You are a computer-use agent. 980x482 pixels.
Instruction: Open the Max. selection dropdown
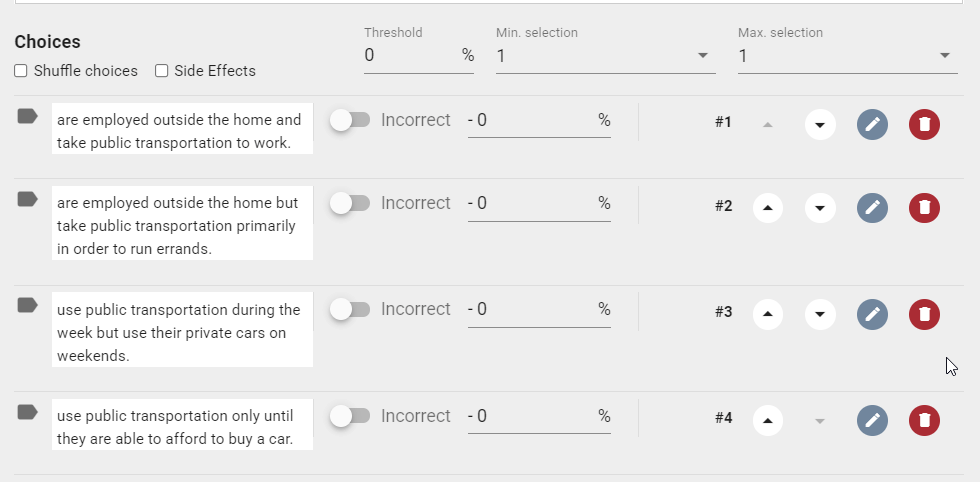click(x=848, y=56)
